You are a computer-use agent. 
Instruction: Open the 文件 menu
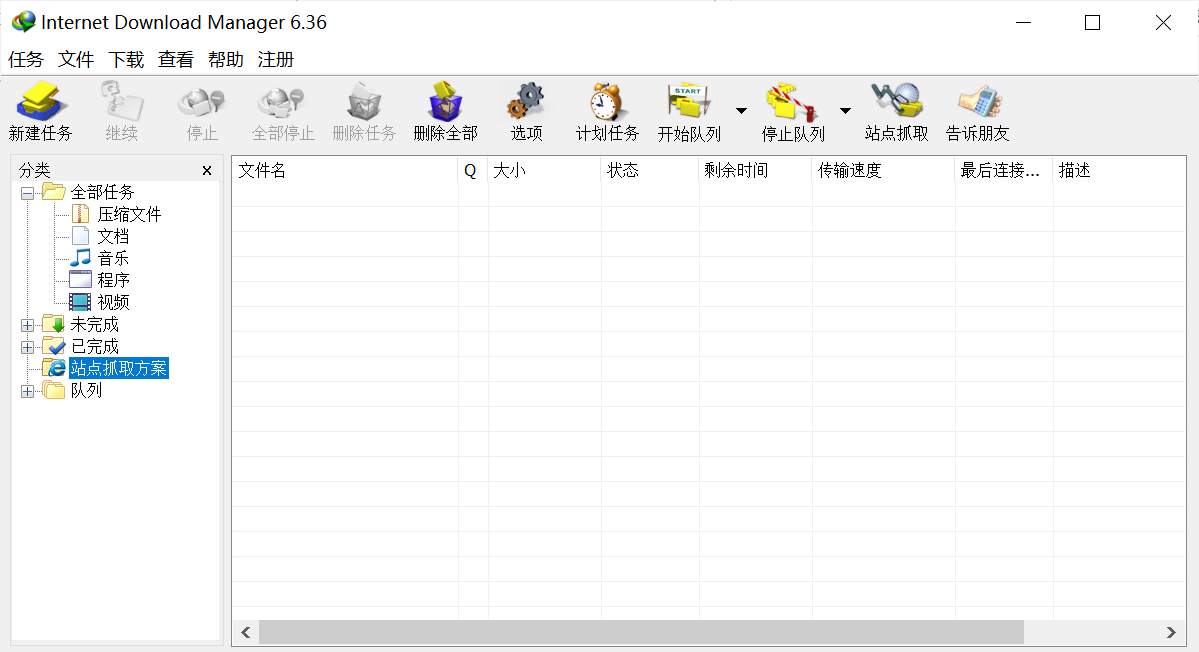[x=76, y=60]
